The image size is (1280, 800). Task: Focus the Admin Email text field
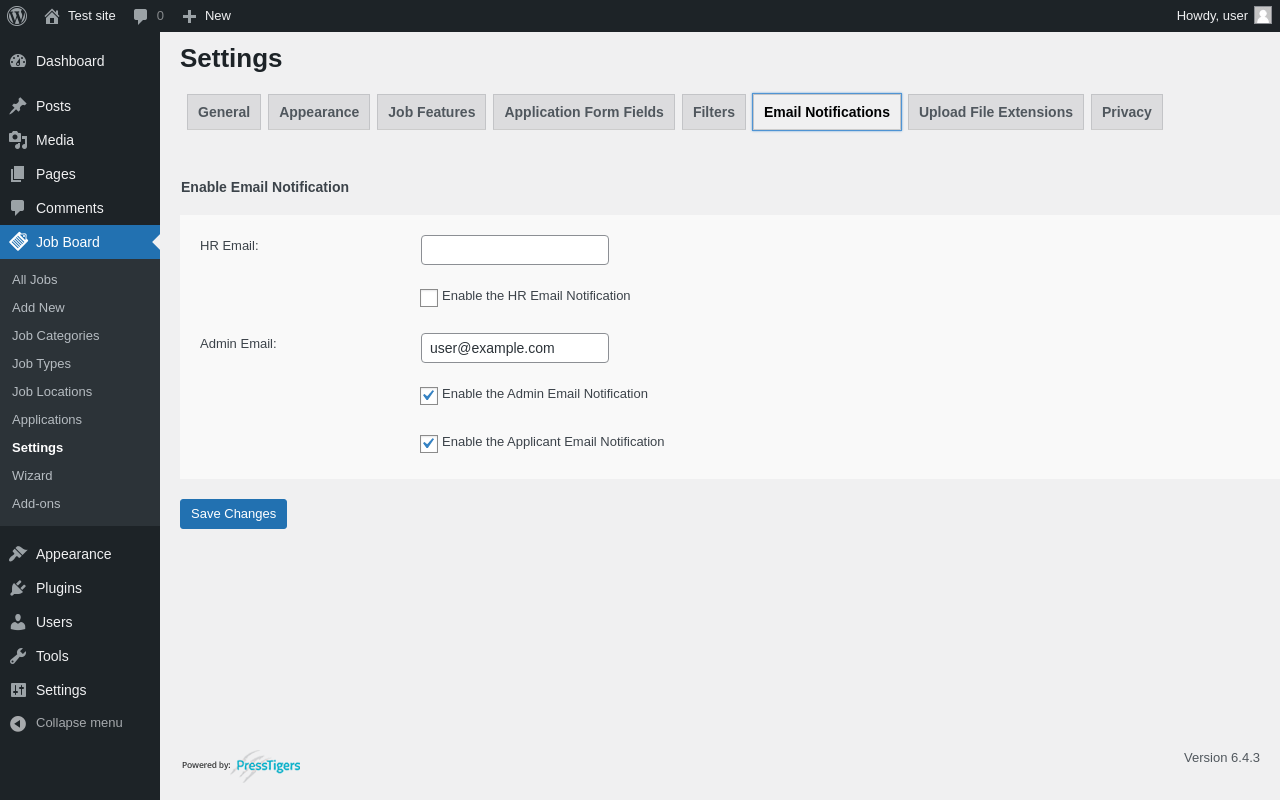pyautogui.click(x=515, y=348)
